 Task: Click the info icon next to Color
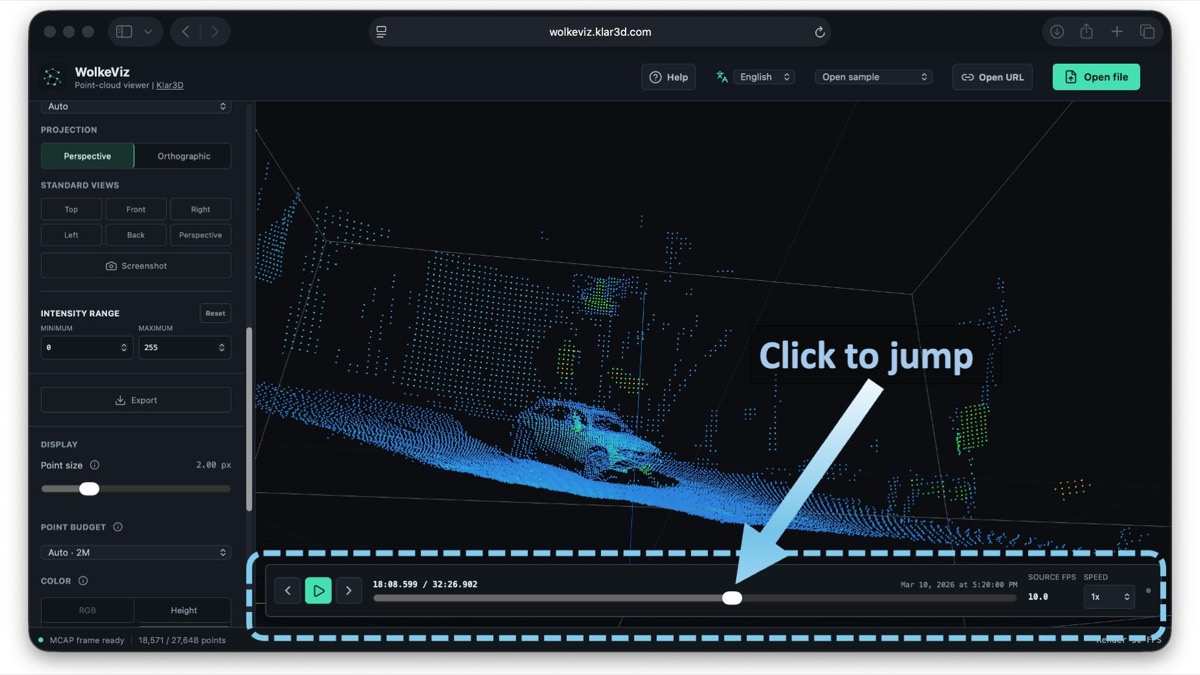[83, 581]
